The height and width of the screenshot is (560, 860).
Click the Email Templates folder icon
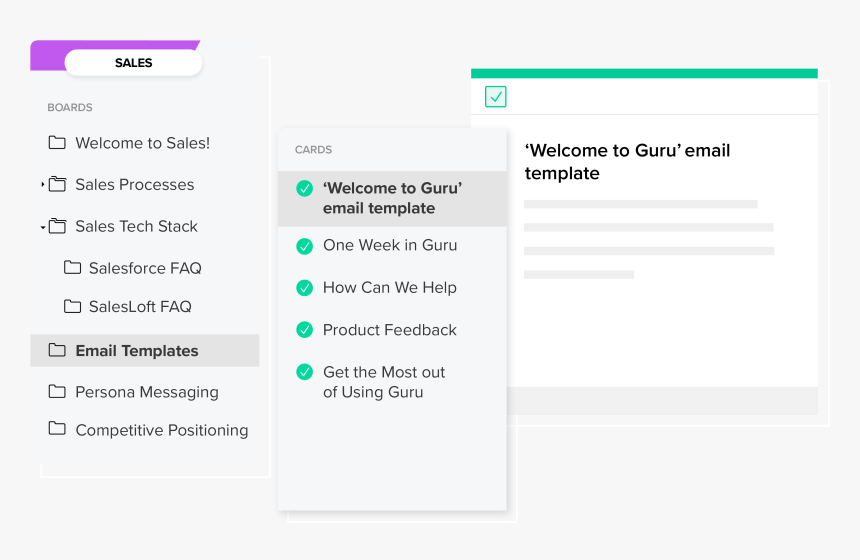pyautogui.click(x=57, y=350)
